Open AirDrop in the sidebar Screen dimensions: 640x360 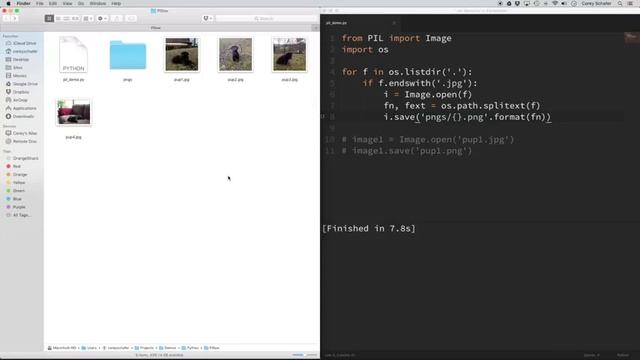[17, 100]
